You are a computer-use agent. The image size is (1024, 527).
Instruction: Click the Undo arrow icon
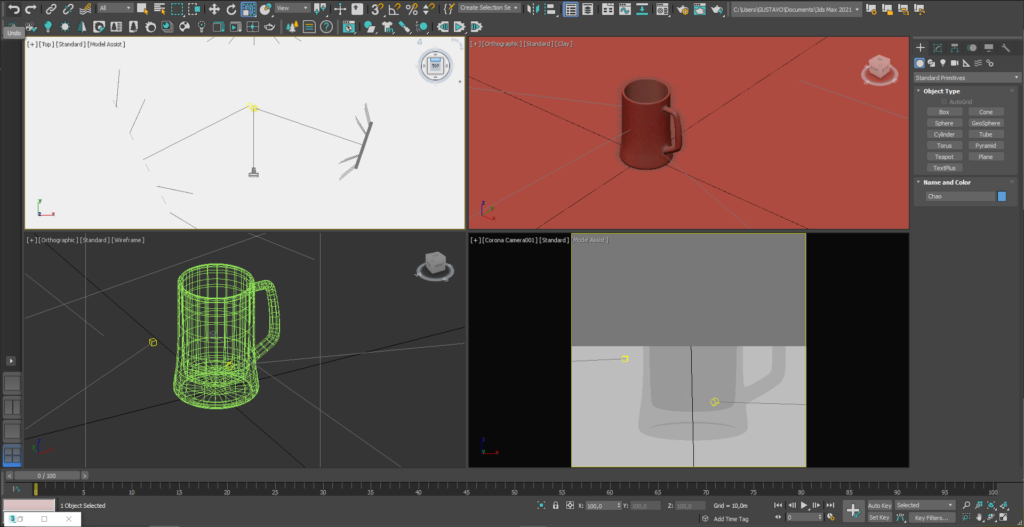click(13, 8)
